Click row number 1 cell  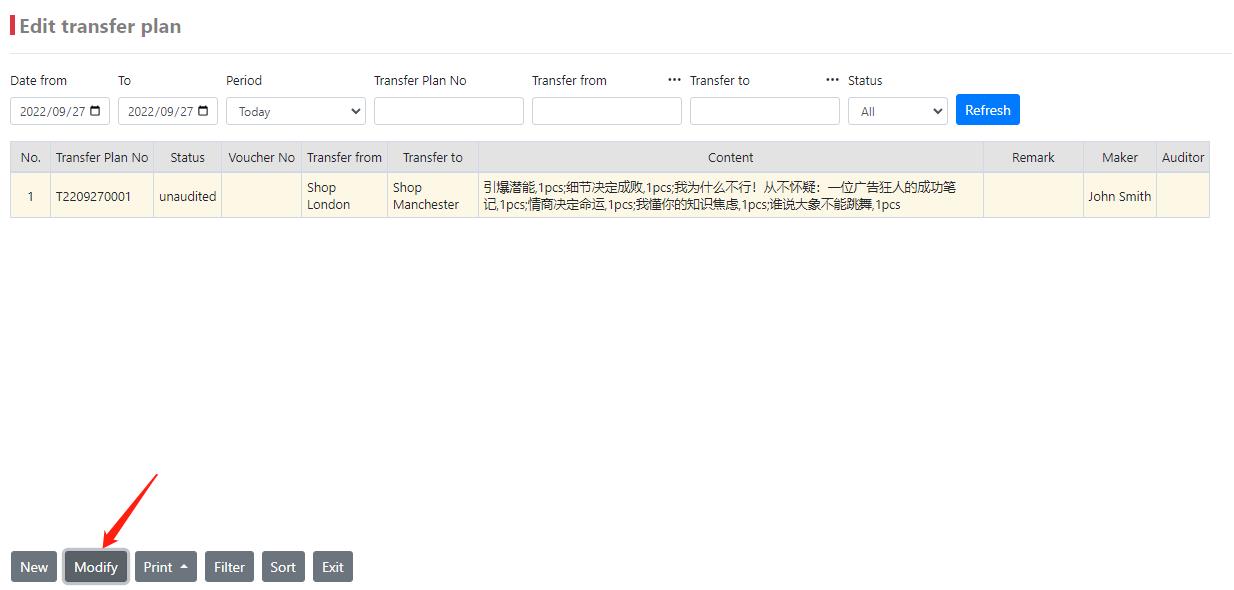click(31, 196)
